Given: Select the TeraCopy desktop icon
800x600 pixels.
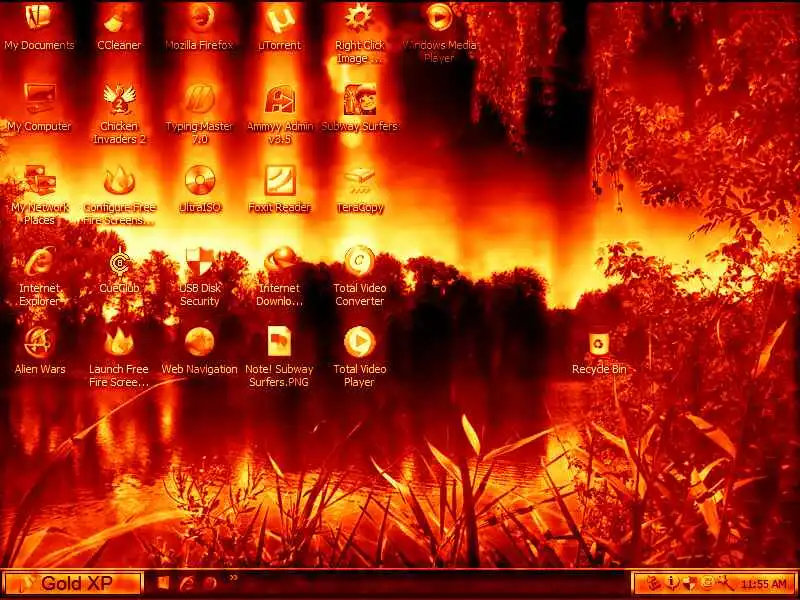Looking at the screenshot, I should tap(360, 189).
